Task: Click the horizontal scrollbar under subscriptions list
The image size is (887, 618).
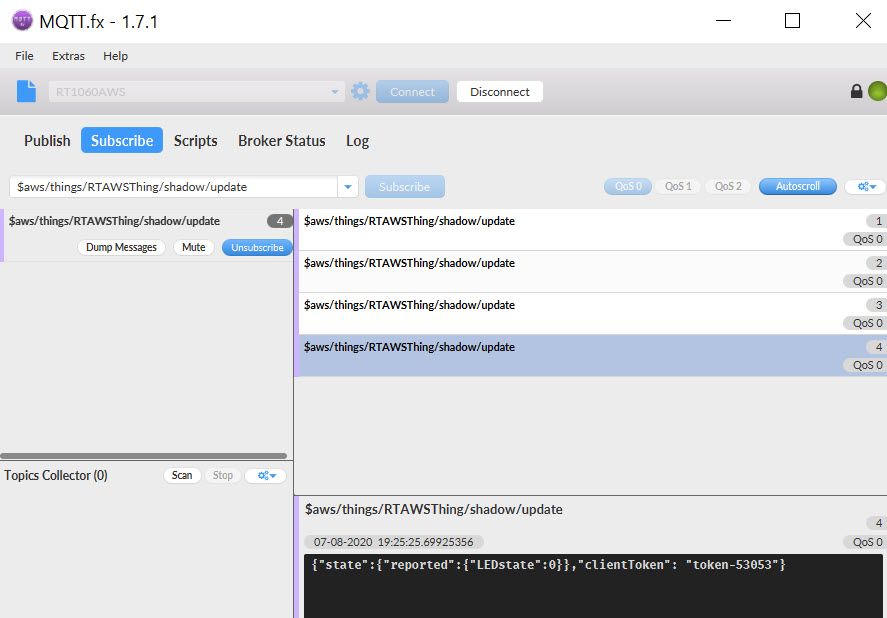Action: coord(144,456)
